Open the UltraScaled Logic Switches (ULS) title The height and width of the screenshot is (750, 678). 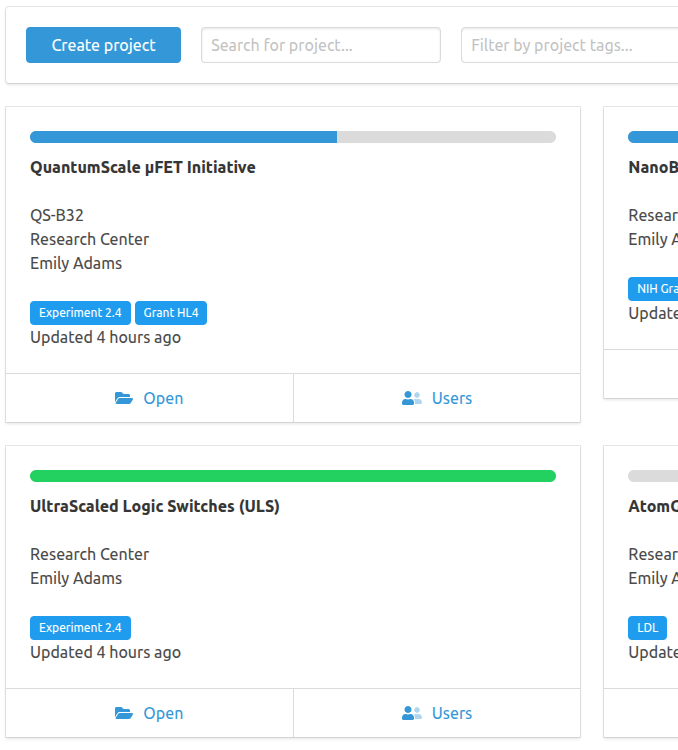(155, 506)
